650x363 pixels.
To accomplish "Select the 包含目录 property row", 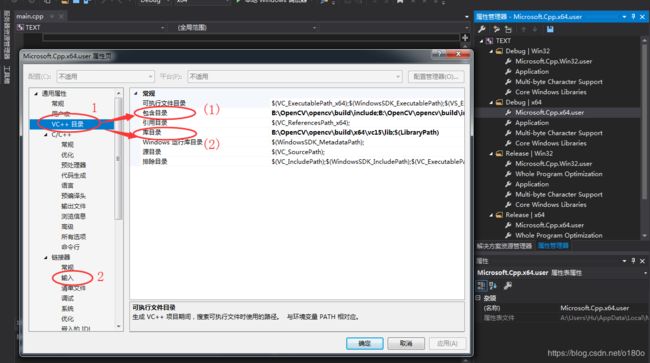I will coord(297,113).
